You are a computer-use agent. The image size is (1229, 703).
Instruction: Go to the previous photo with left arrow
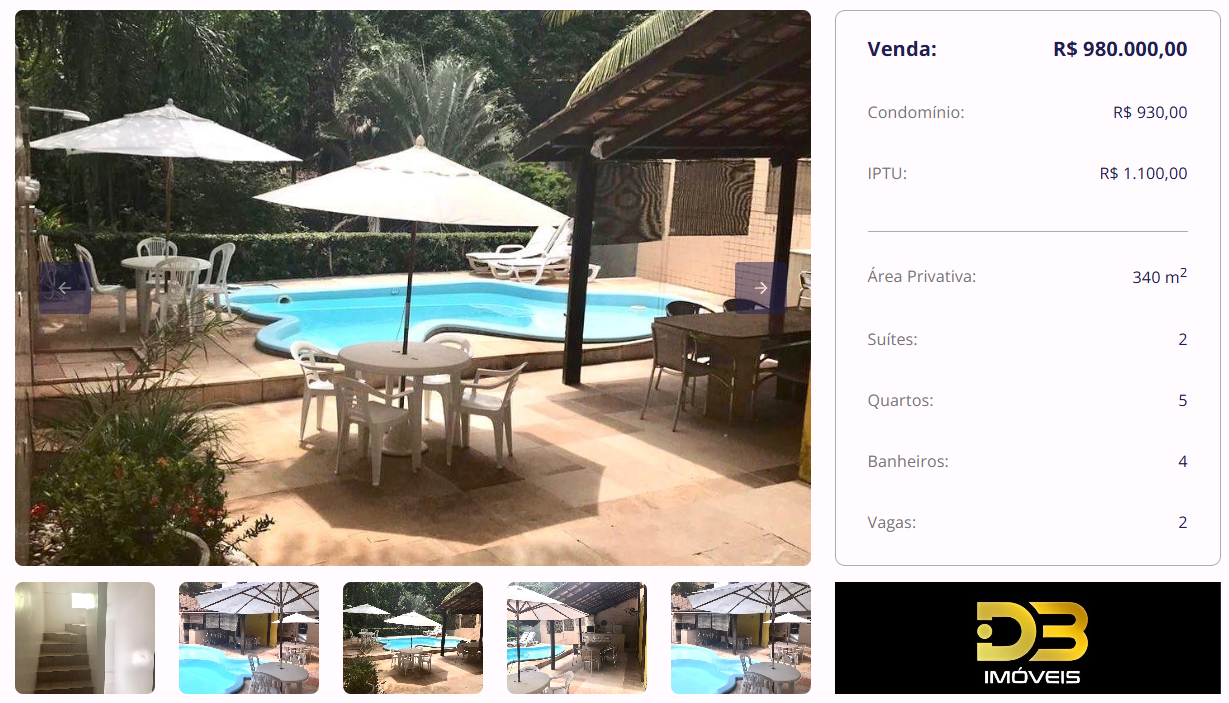(65, 288)
